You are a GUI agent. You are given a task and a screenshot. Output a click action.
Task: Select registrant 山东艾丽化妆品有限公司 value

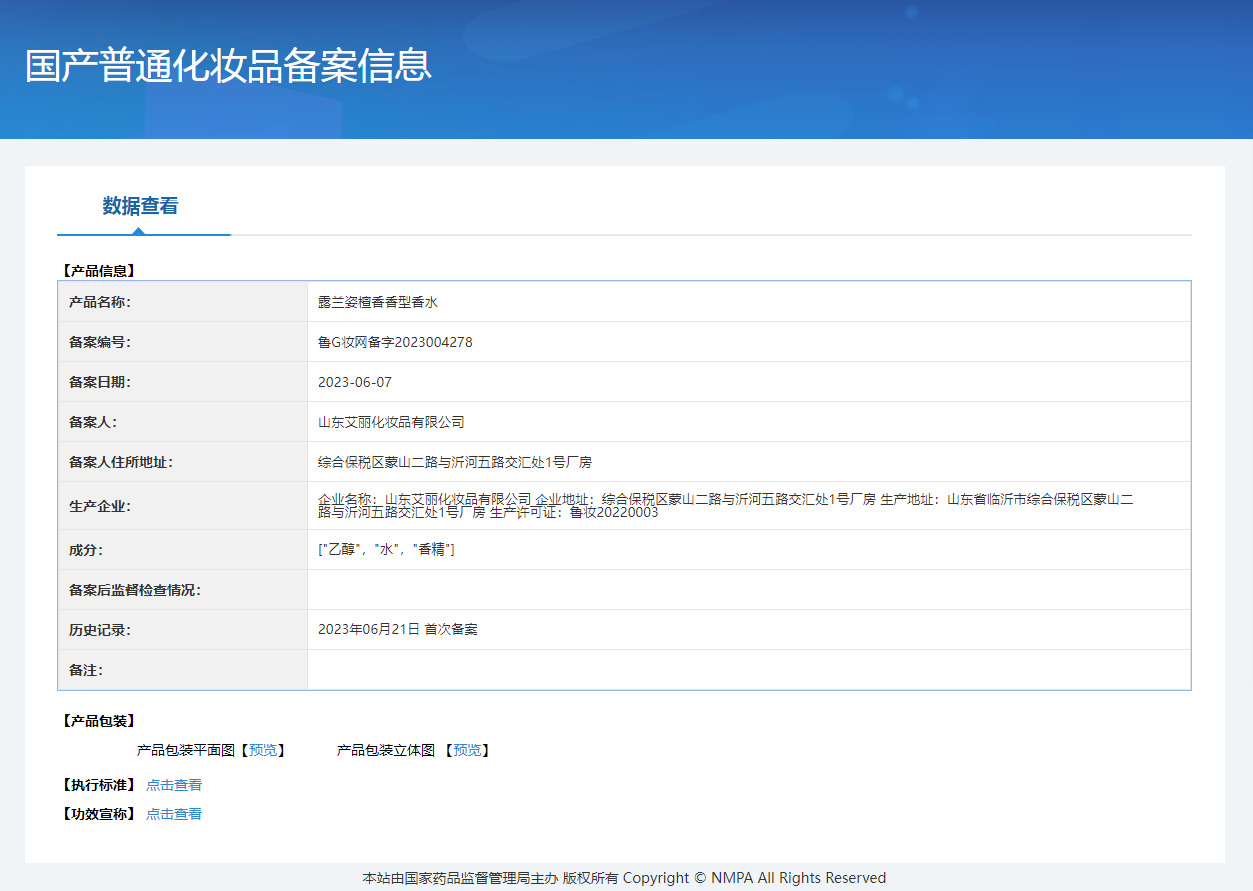(391, 422)
